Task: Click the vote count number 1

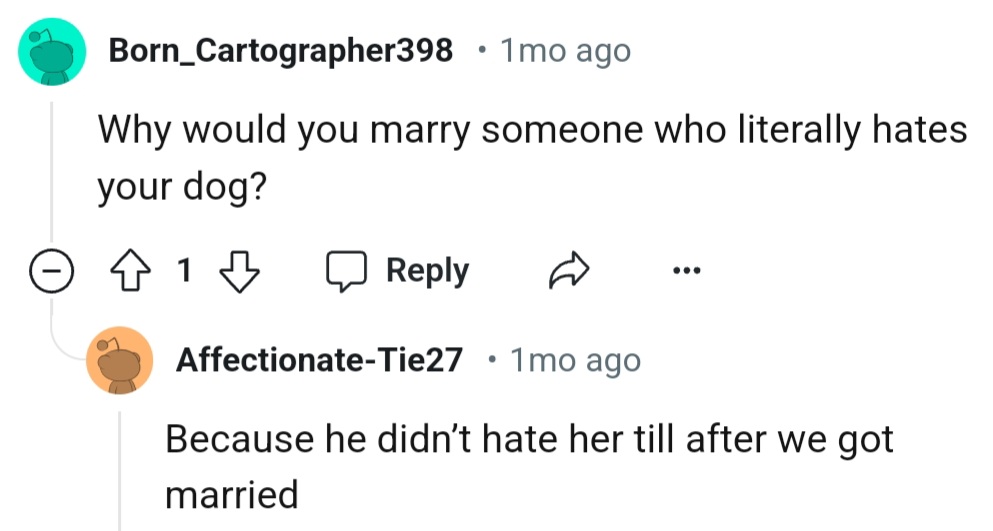Action: [x=184, y=270]
